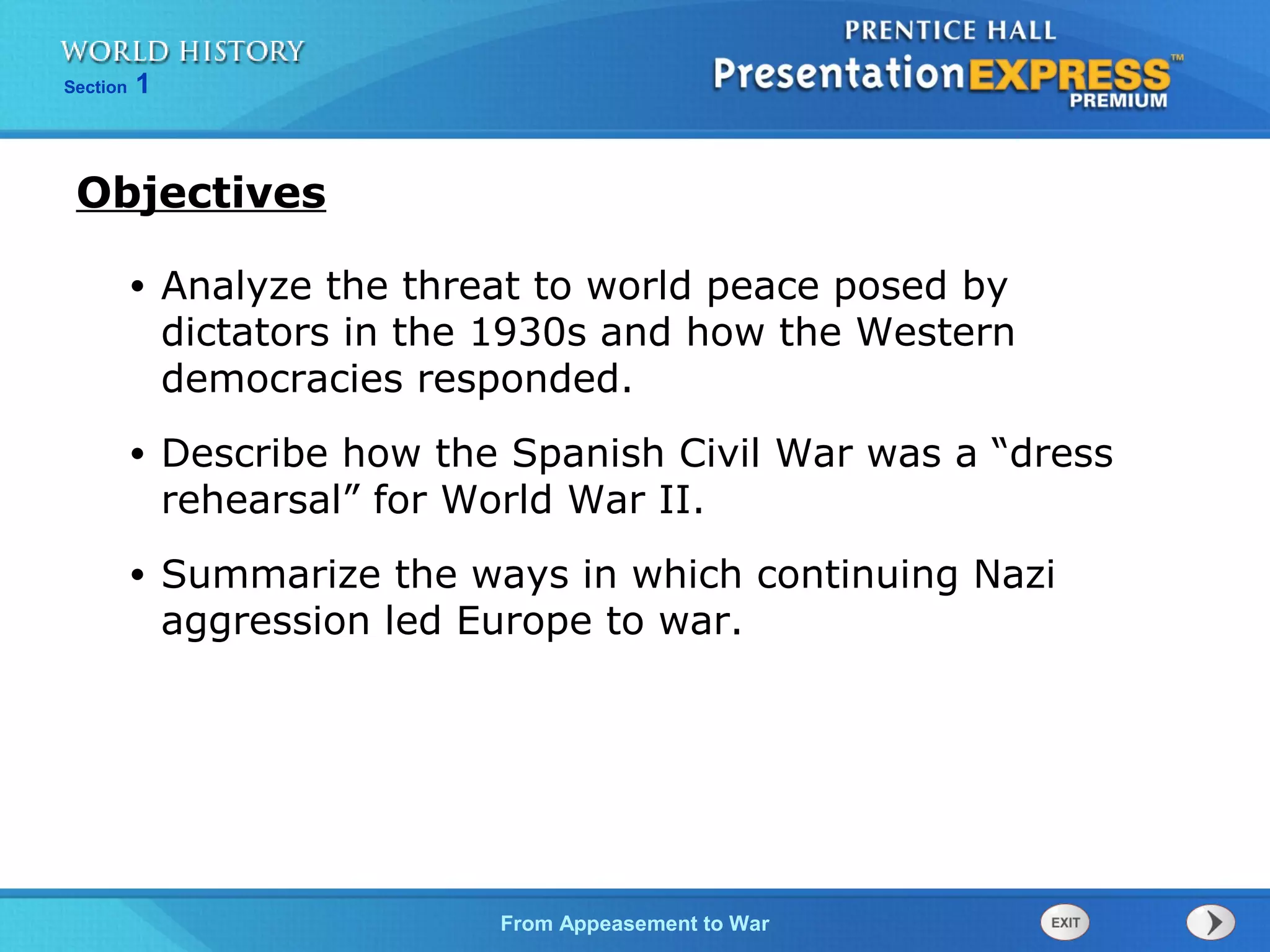Click the PREMIUM label under the logo

[x=1117, y=100]
